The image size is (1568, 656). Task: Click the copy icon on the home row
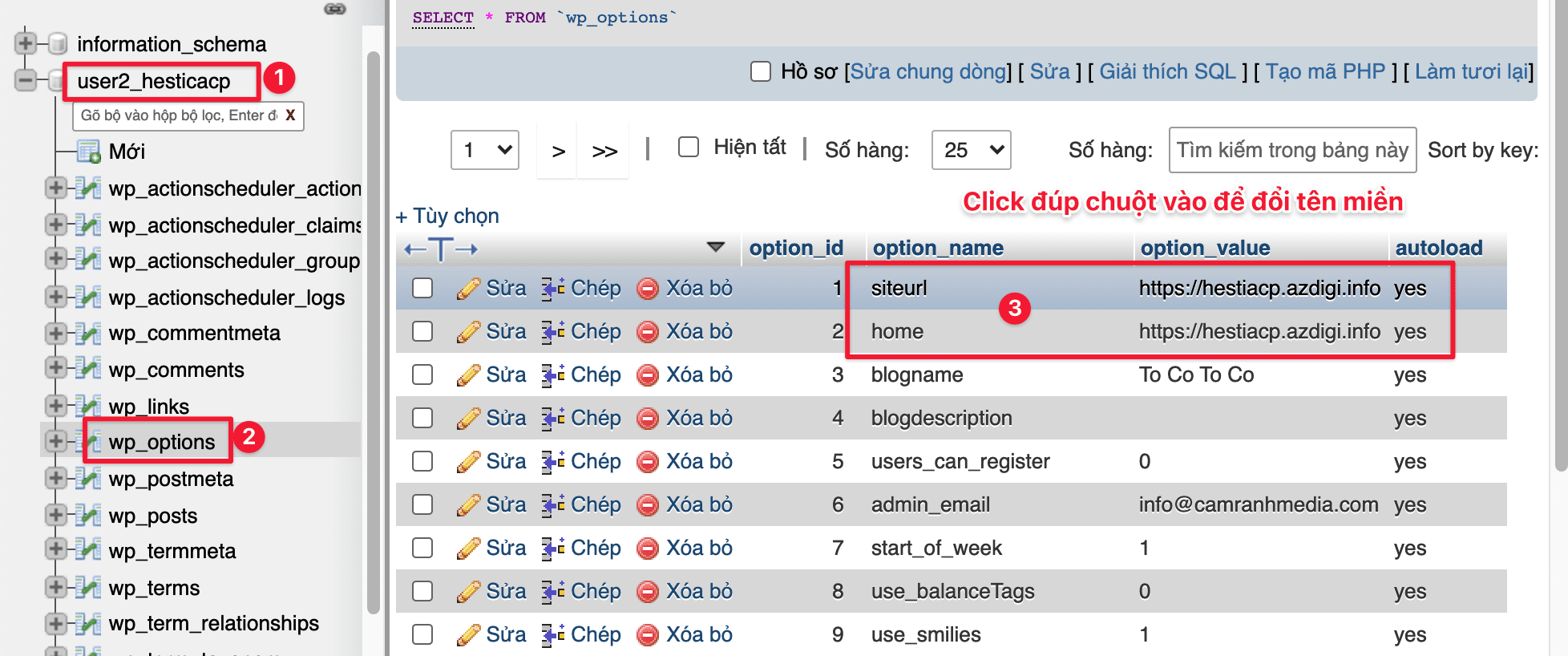point(553,332)
